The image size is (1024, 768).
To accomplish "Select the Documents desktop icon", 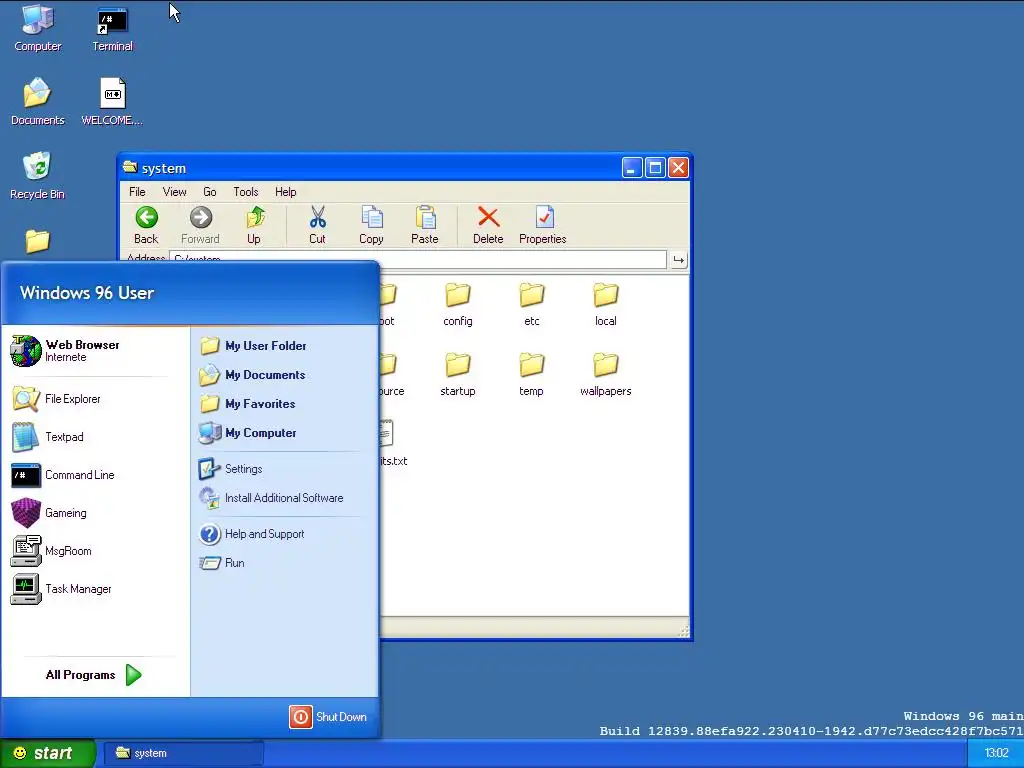I will (38, 102).
